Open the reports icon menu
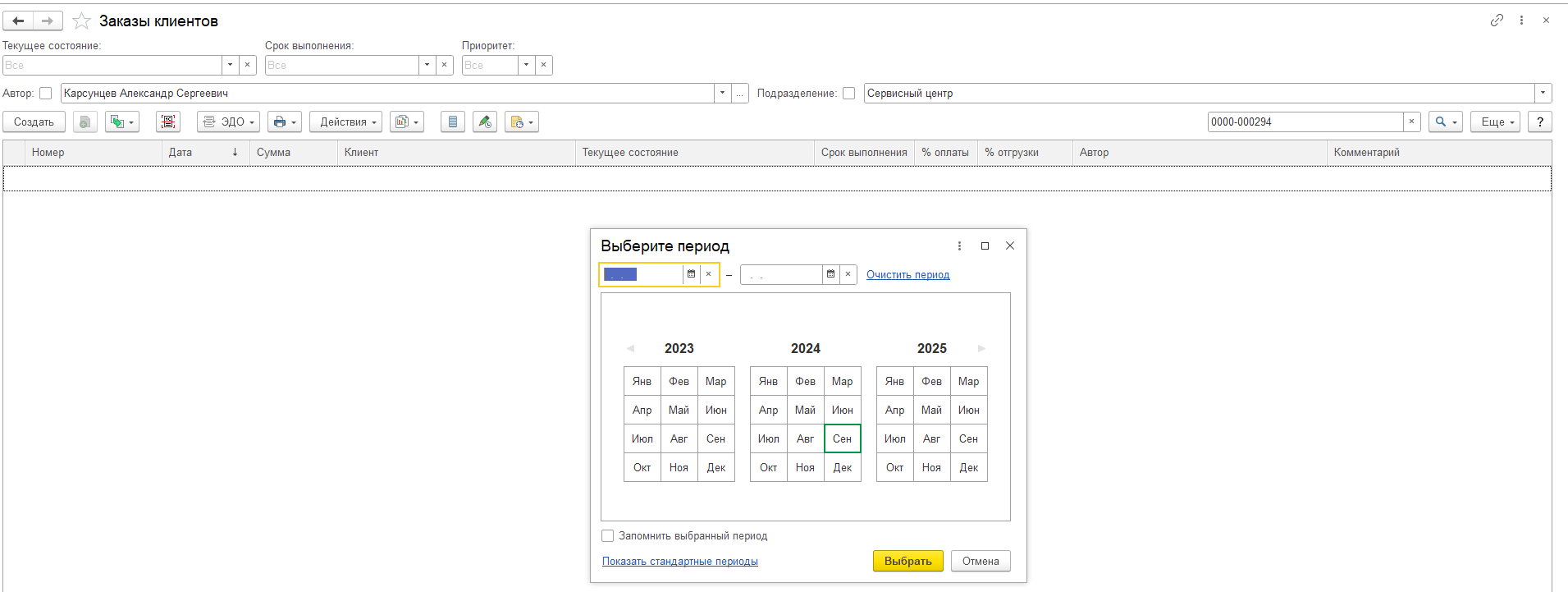The image size is (1568, 592). point(406,122)
